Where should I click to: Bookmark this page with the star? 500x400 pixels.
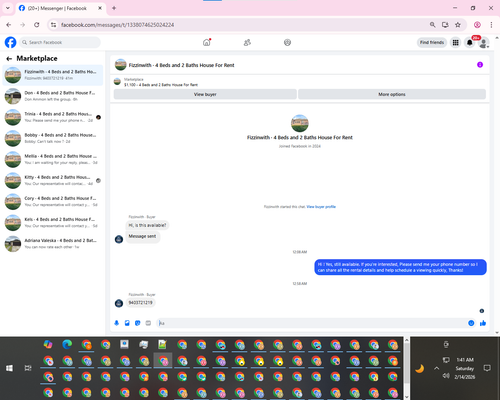point(458,25)
